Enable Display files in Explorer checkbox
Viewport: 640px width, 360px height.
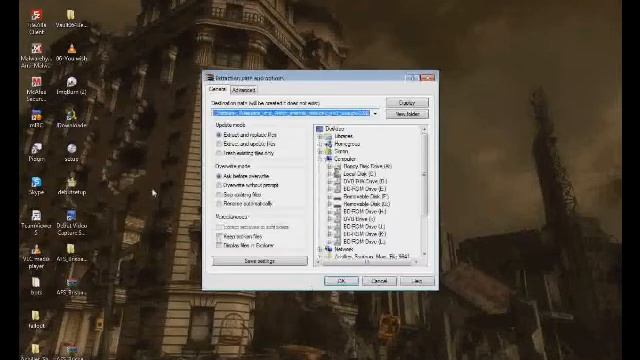pos(219,245)
